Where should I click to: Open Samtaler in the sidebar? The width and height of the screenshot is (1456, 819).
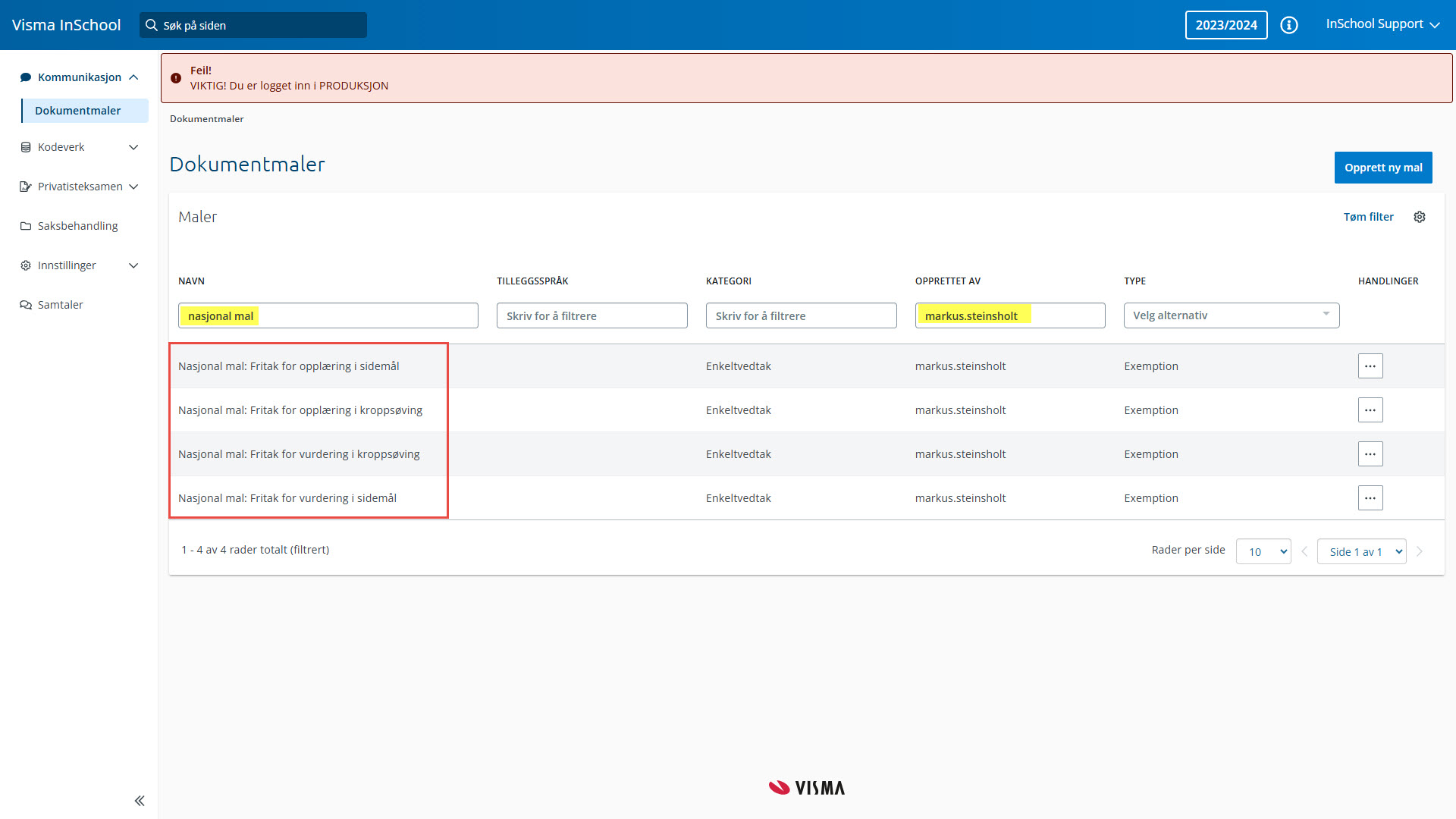(61, 305)
